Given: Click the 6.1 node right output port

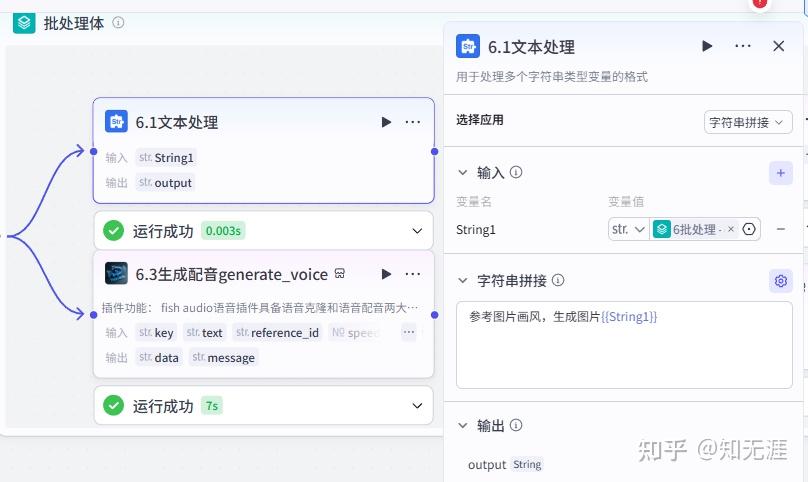Looking at the screenshot, I should pyautogui.click(x=434, y=152).
